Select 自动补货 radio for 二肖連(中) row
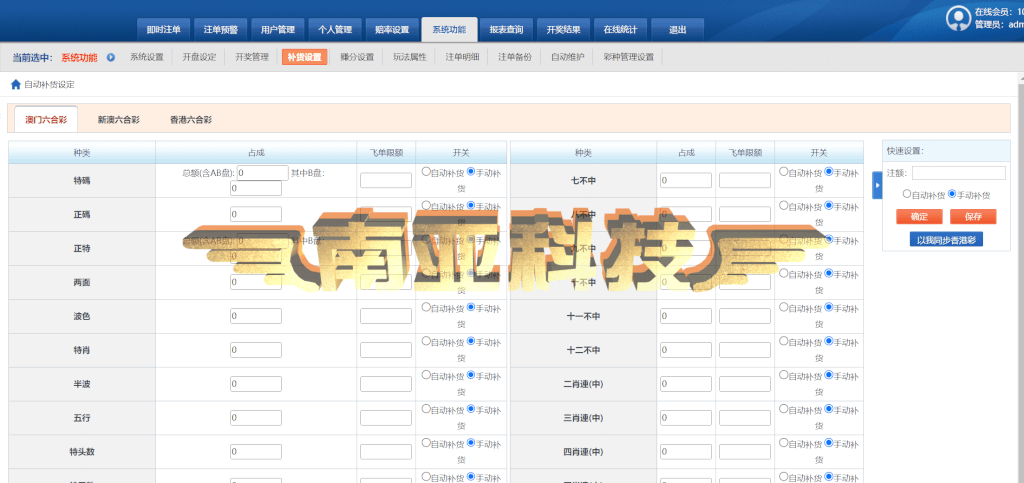 pyautogui.click(x=783, y=375)
